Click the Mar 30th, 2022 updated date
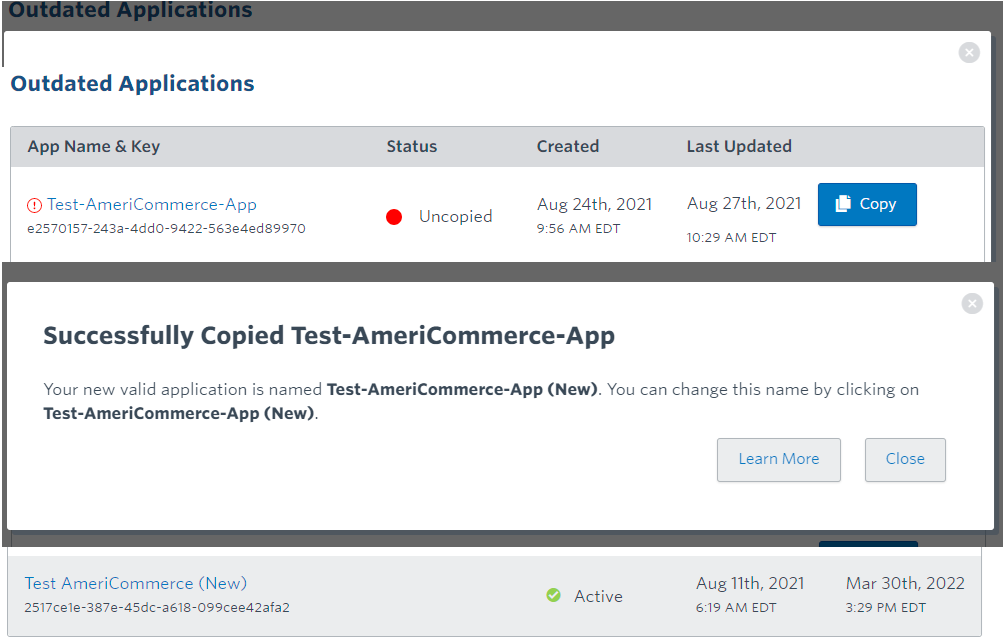1003x639 pixels. [x=905, y=583]
